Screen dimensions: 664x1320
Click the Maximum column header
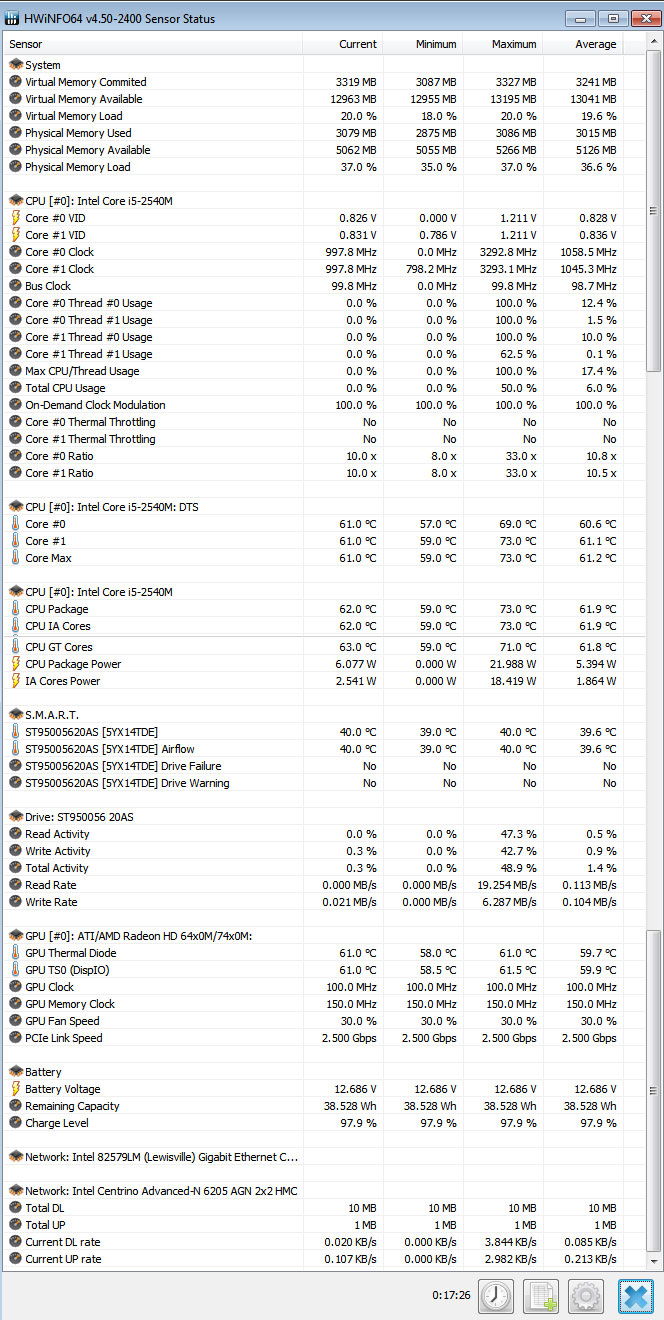[503, 44]
